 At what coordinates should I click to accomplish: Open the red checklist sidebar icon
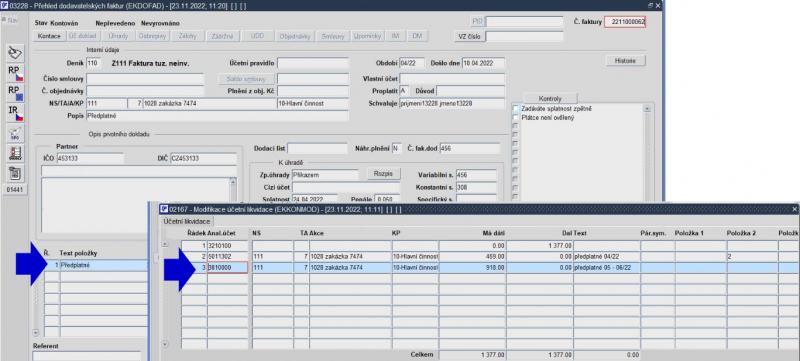(x=15, y=154)
